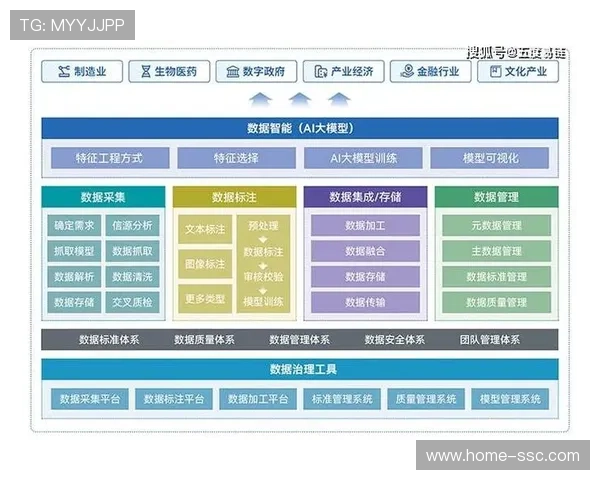The width and height of the screenshot is (600, 480).
Task: Click the 数据加工 purple box
Action: pos(365,225)
